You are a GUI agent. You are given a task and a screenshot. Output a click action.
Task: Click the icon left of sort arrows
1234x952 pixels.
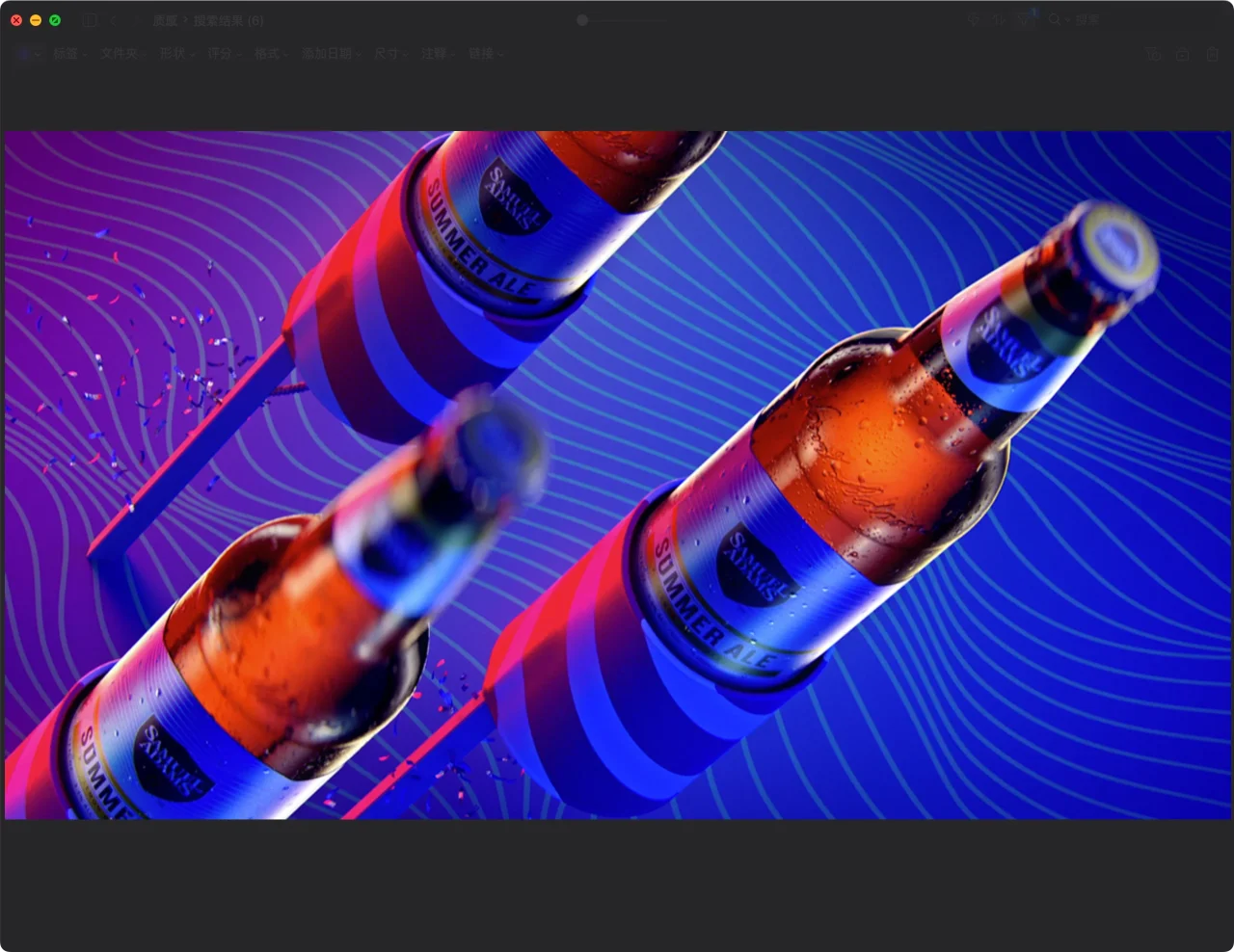click(973, 19)
